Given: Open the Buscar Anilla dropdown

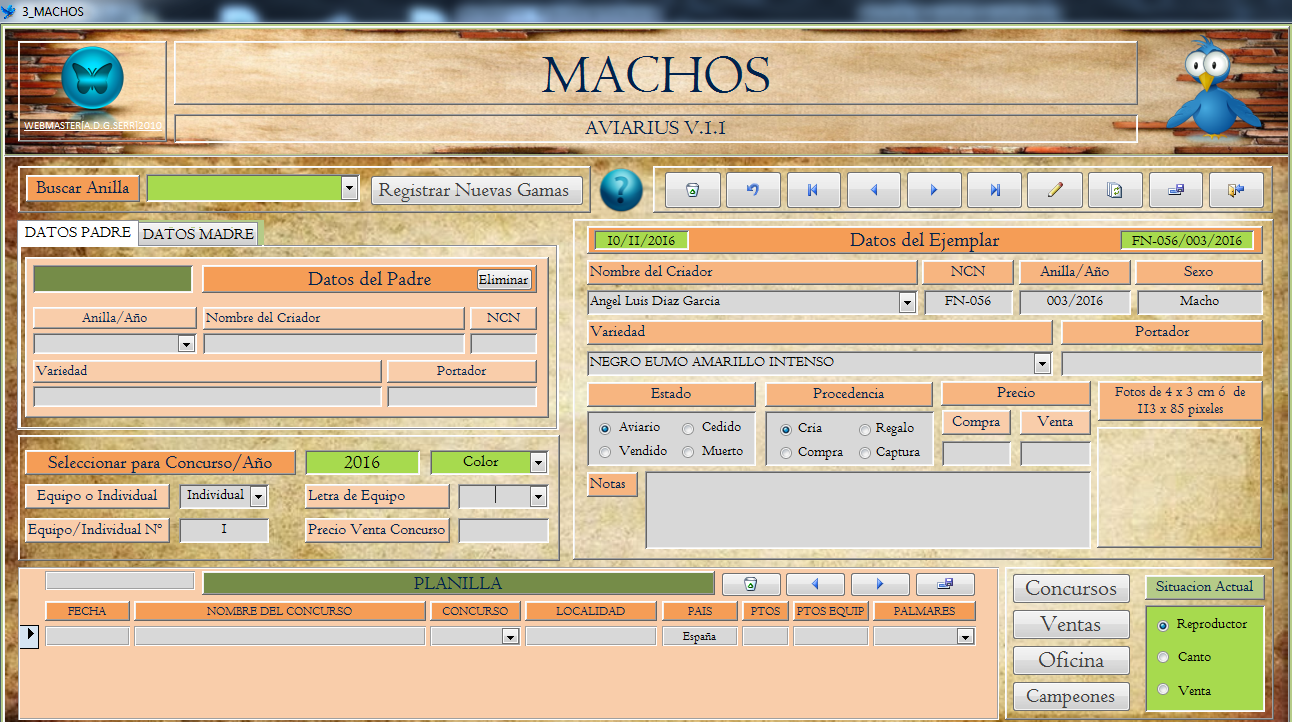Looking at the screenshot, I should click(349, 188).
